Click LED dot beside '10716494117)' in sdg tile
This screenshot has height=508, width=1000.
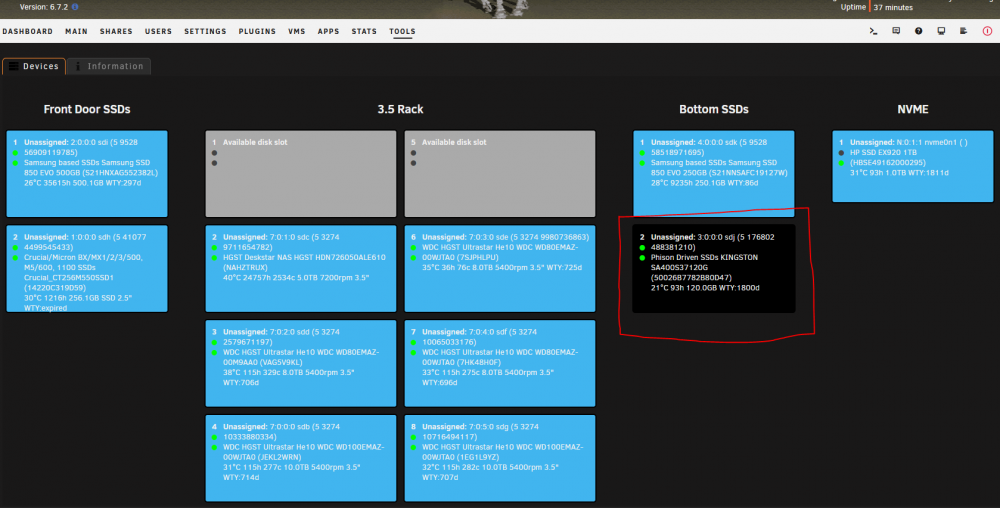[x=413, y=437]
